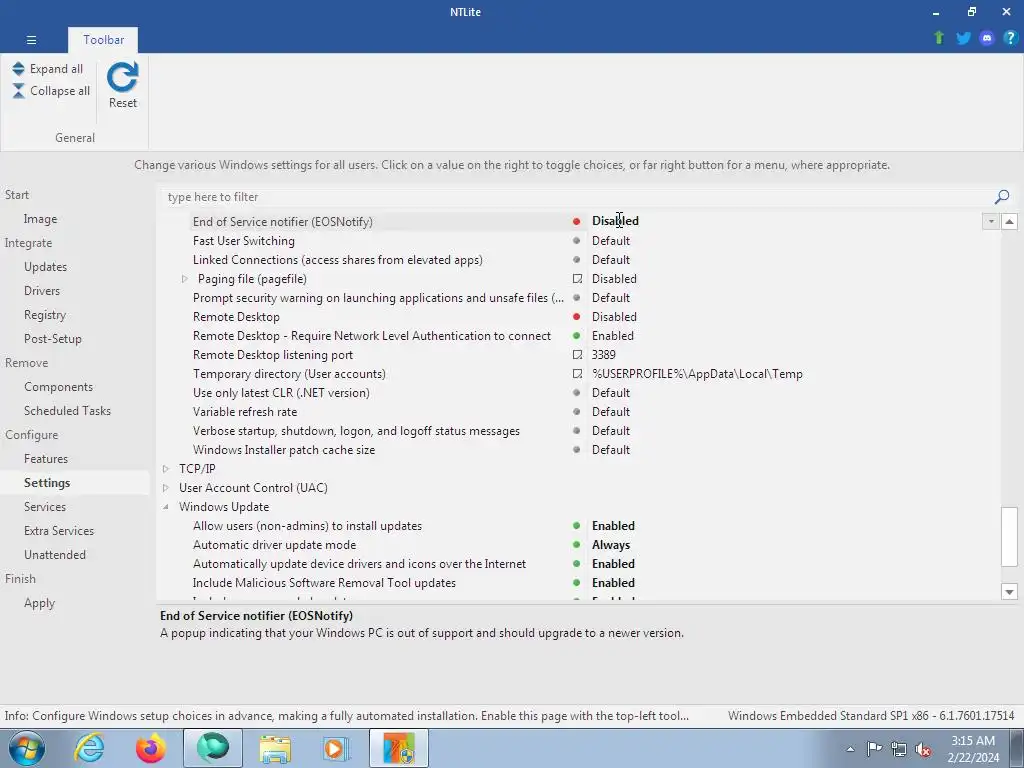This screenshot has height=768, width=1024.
Task: Toggle Network Level Authentication Enabled value
Action: [613, 336]
